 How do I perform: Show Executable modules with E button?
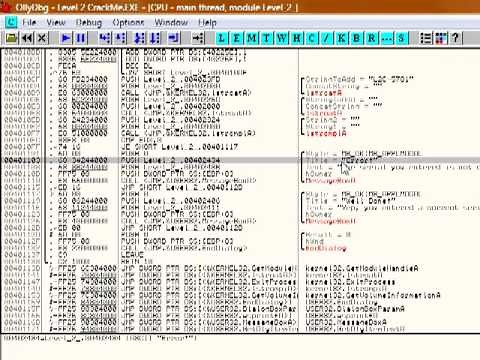pos(236,38)
